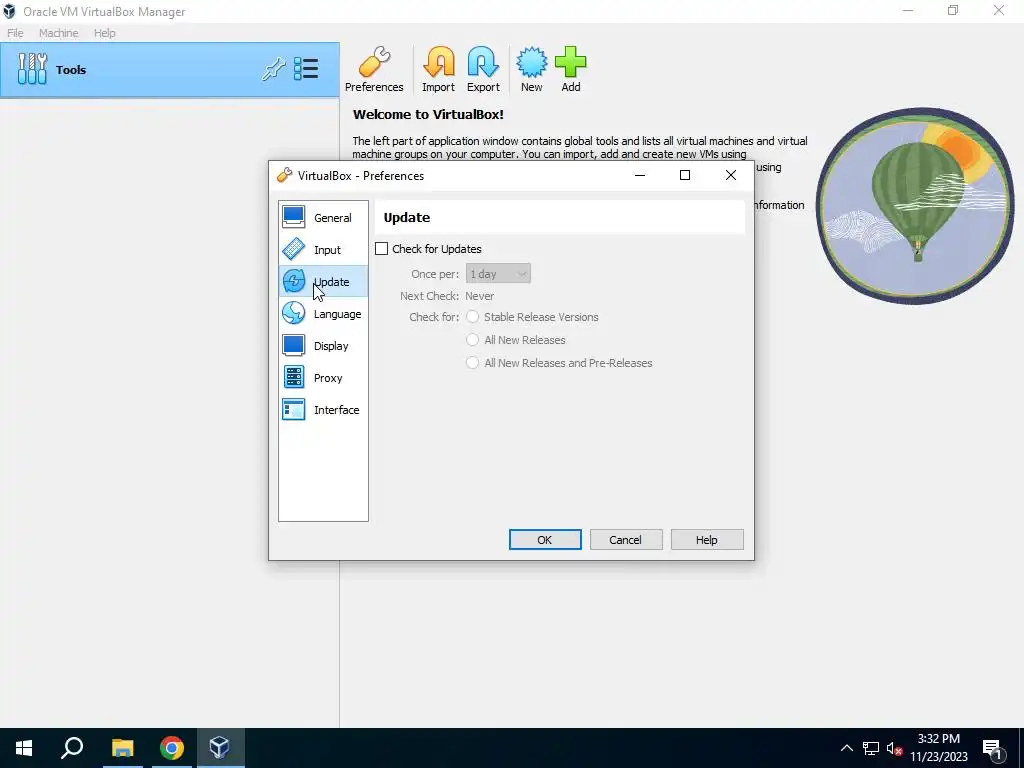Close the Preferences dialog
Image resolution: width=1024 pixels, height=768 pixels.
coord(731,175)
